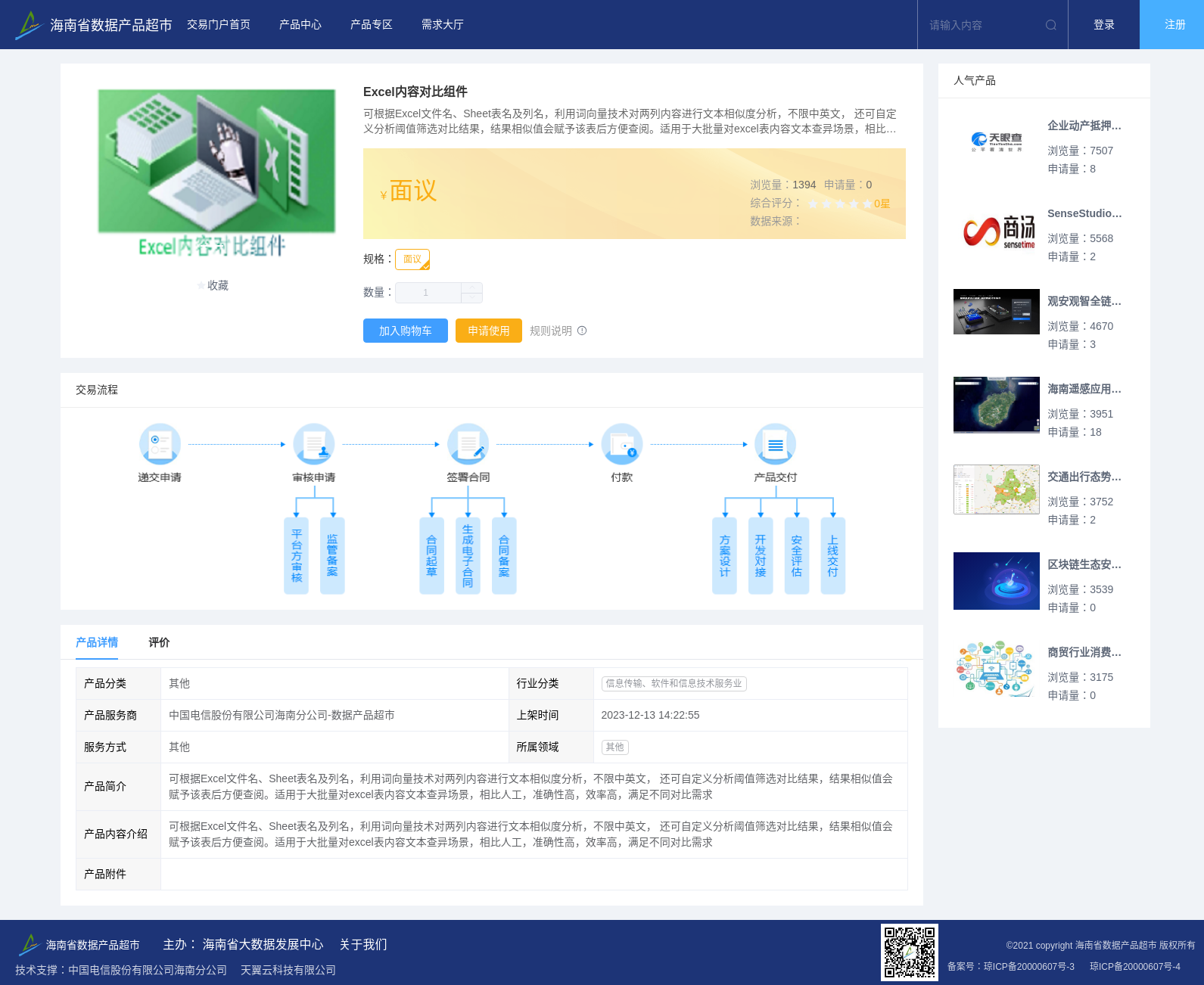This screenshot has height=985, width=1204.
Task: Open the 关于我们 footer link
Action: click(363, 944)
